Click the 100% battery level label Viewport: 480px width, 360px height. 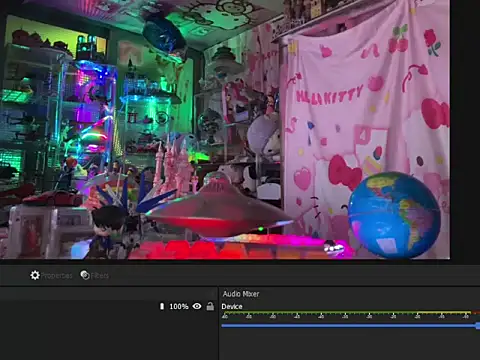click(x=179, y=306)
